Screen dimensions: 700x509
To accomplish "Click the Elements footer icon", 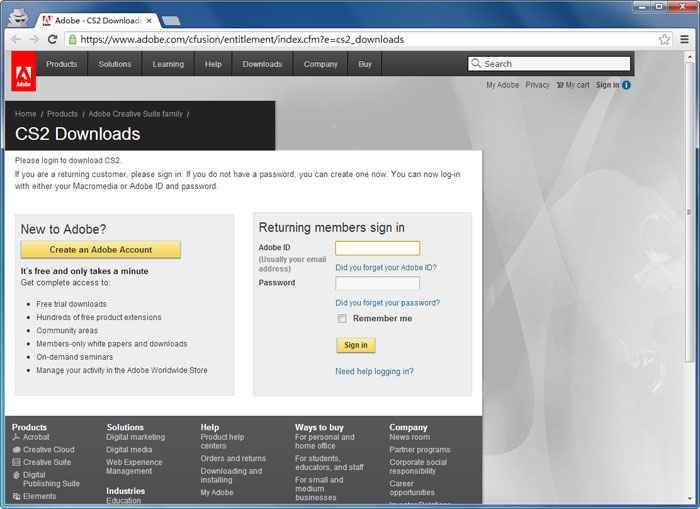I will pyautogui.click(x=17, y=496).
